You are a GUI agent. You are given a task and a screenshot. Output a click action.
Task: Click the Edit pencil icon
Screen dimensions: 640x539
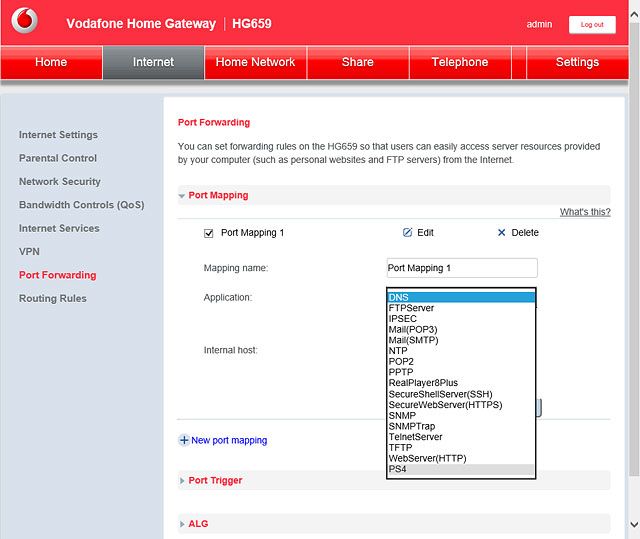[407, 233]
